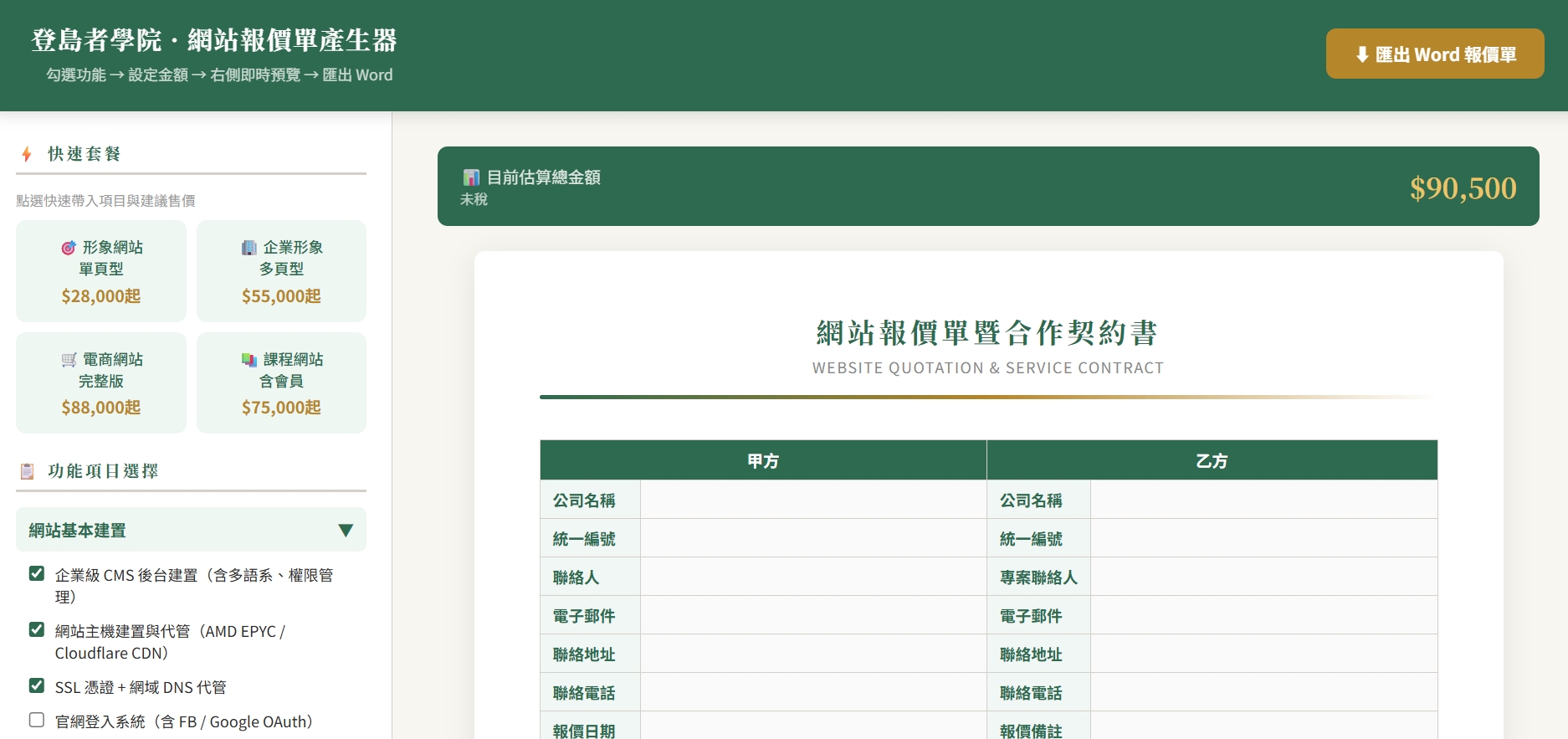1568x739 pixels.
Task: Click the 登島者學院．網站報價單產生器 page title
Action: [214, 40]
